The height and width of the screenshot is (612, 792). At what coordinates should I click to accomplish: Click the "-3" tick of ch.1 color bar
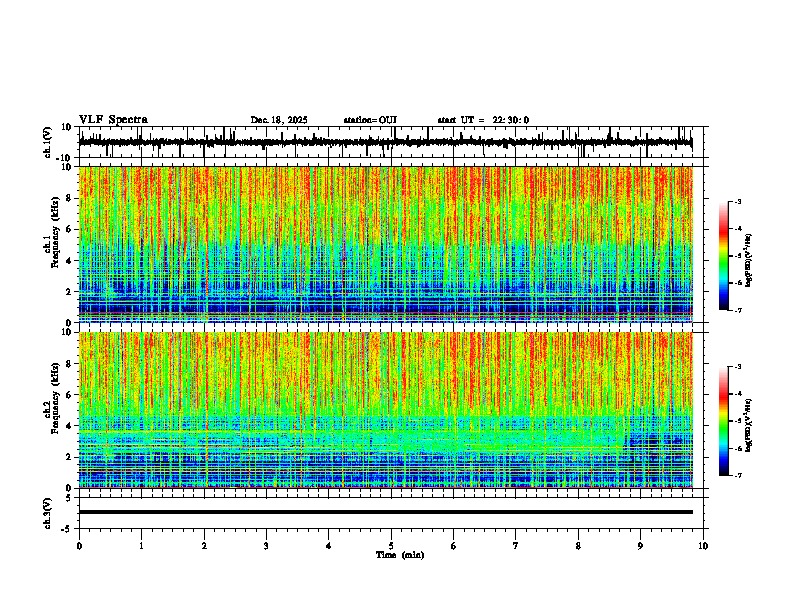[738, 202]
